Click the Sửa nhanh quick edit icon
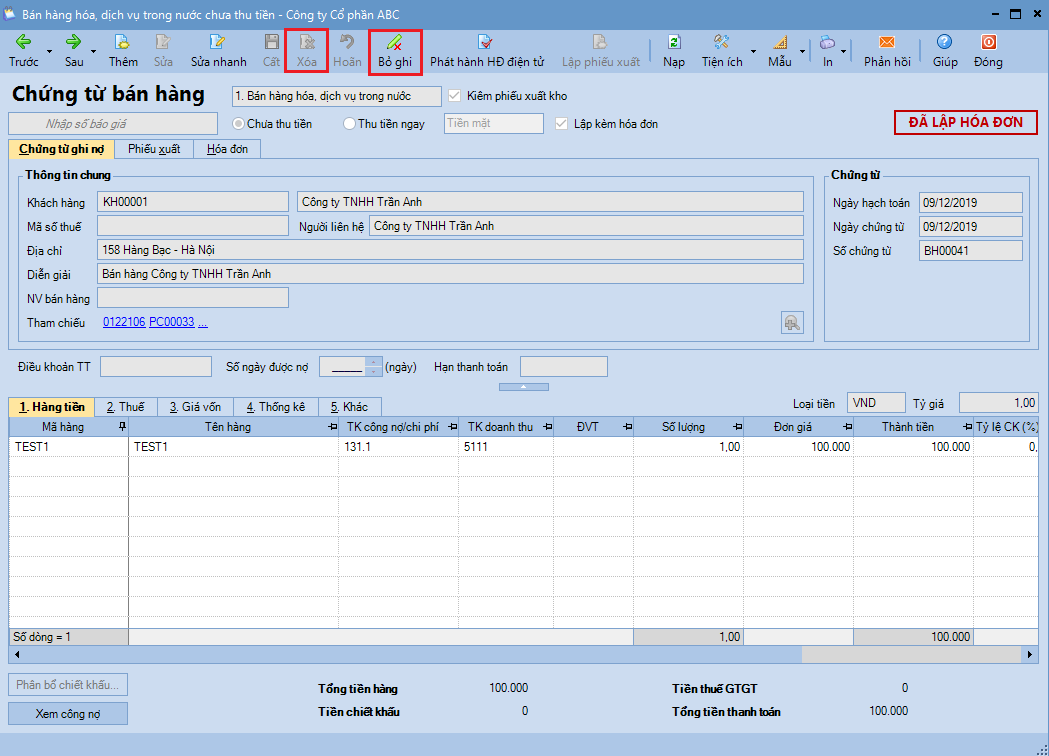Viewport: 1049px width, 756px height. (218, 43)
